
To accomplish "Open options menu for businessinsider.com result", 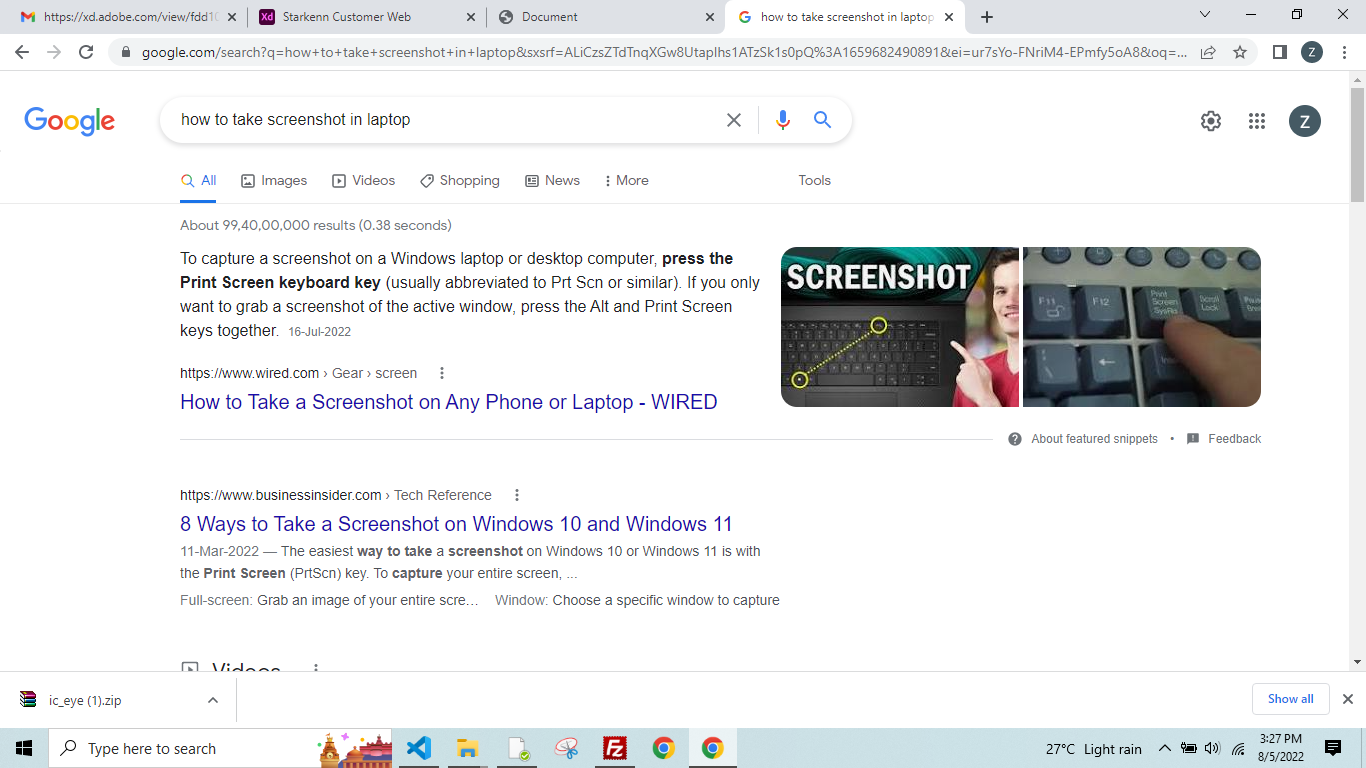I will coord(517,495).
